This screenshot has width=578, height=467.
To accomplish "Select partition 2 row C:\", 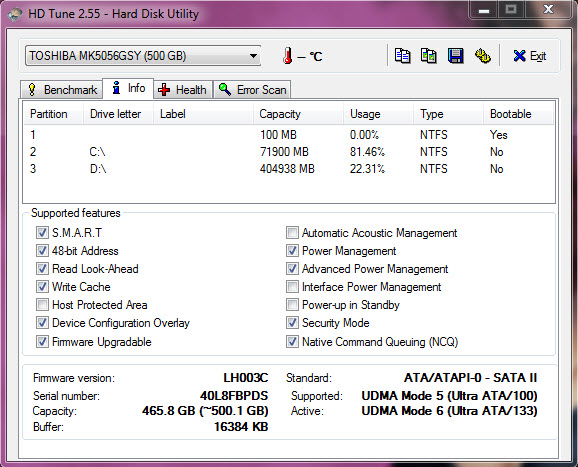I will [x=289, y=152].
